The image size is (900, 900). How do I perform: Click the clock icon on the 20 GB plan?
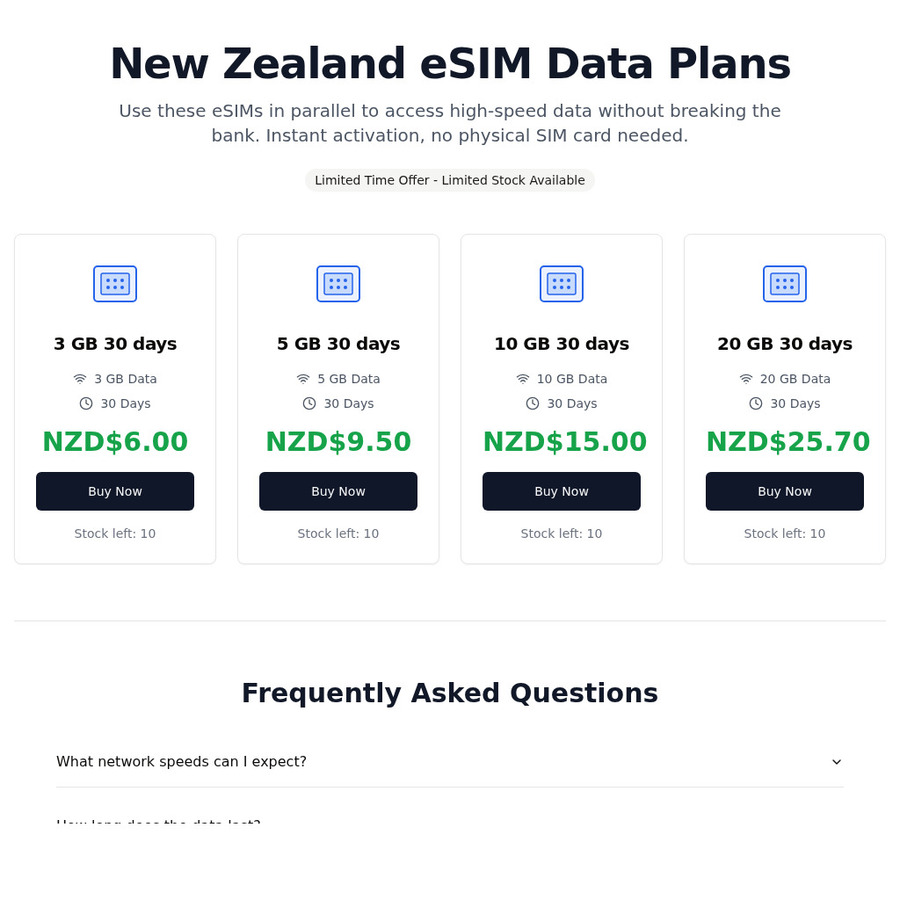point(755,403)
